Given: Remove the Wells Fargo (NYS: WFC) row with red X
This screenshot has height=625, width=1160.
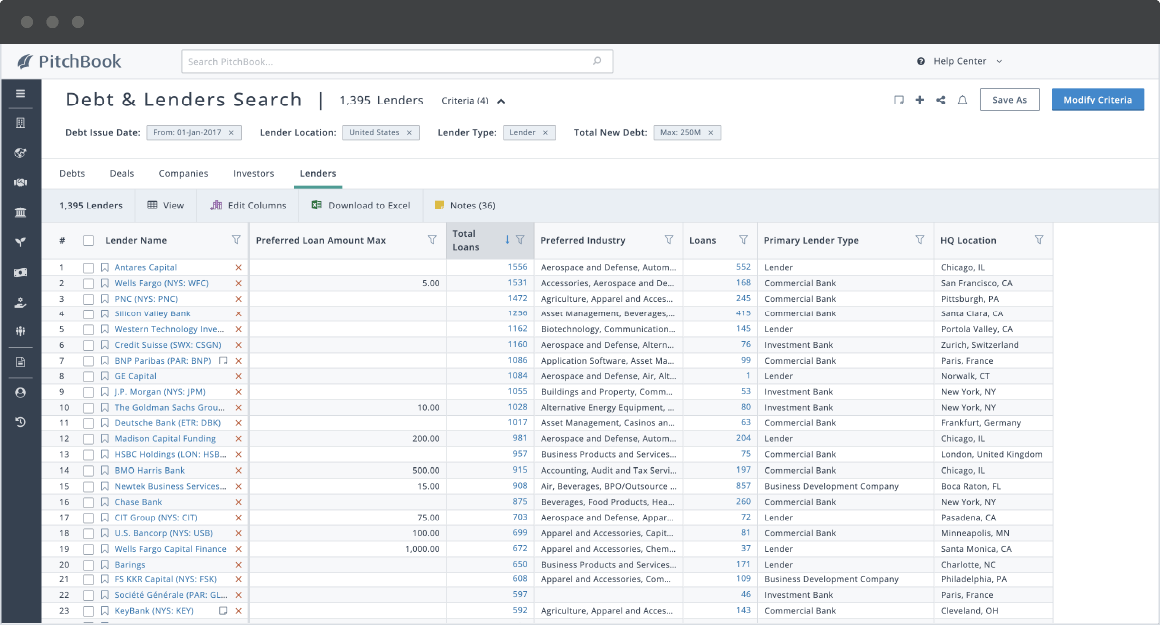Looking at the screenshot, I should click(x=238, y=283).
